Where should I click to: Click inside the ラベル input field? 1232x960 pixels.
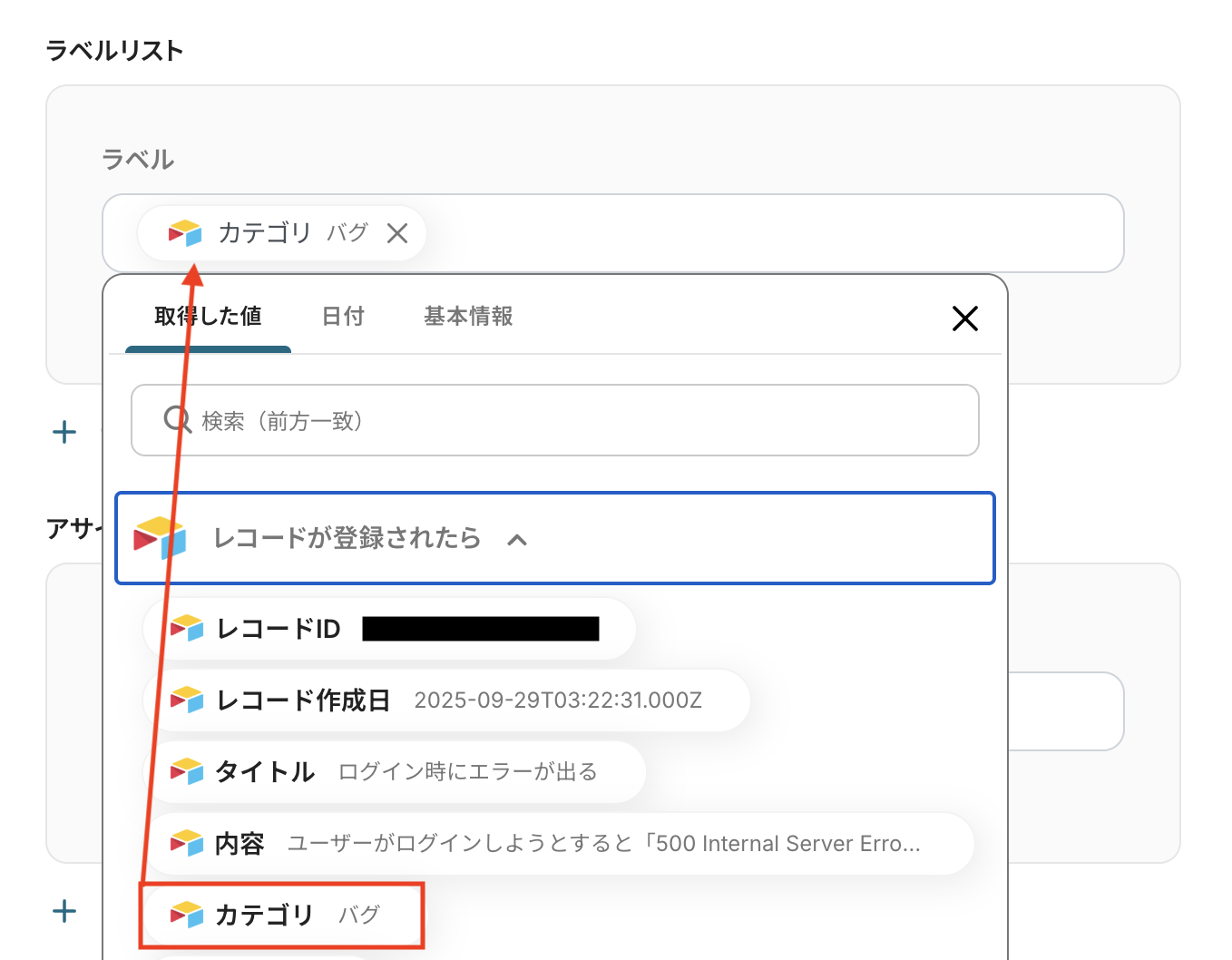tap(771, 233)
